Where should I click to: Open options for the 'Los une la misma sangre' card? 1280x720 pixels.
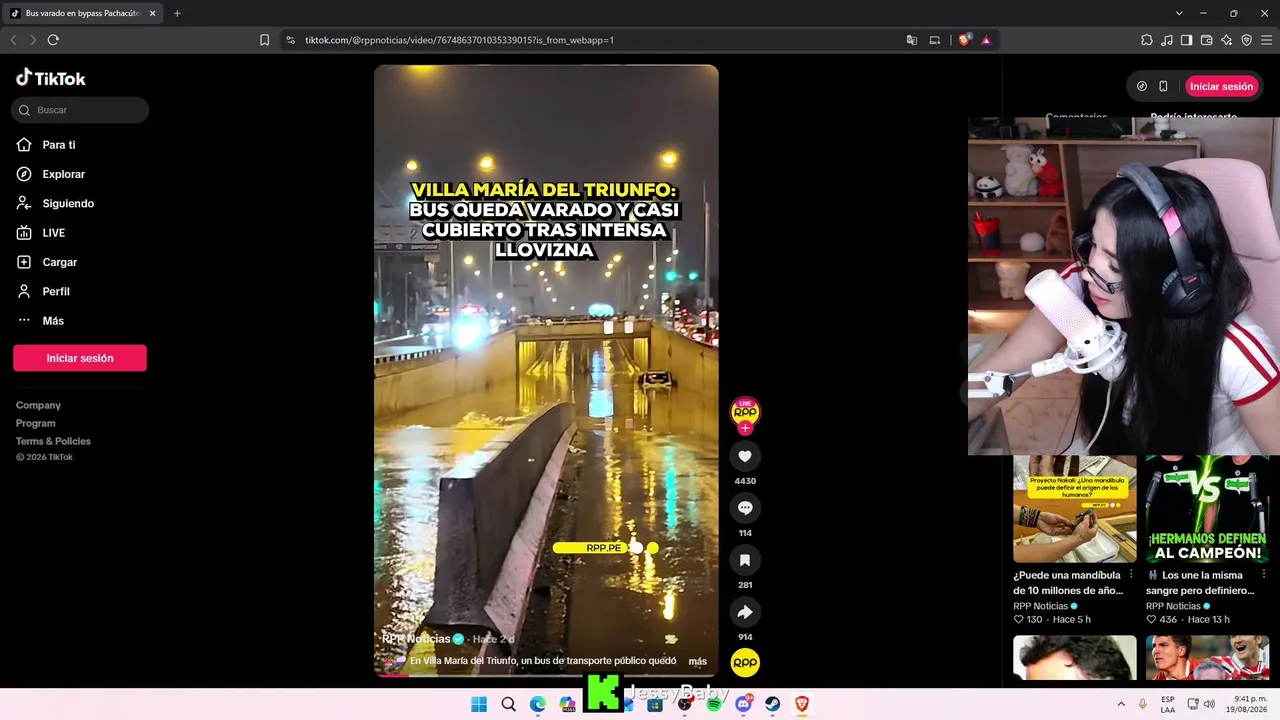[x=1264, y=575]
